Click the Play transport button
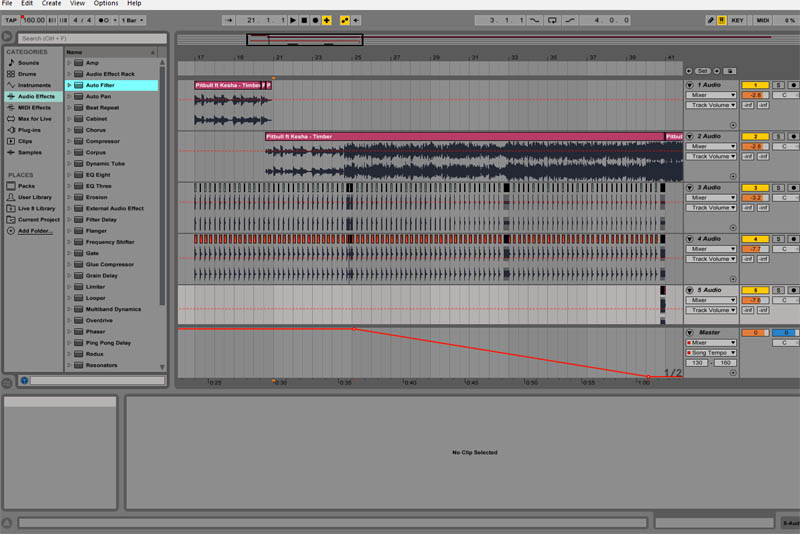Viewport: 800px width, 534px height. coord(293,20)
